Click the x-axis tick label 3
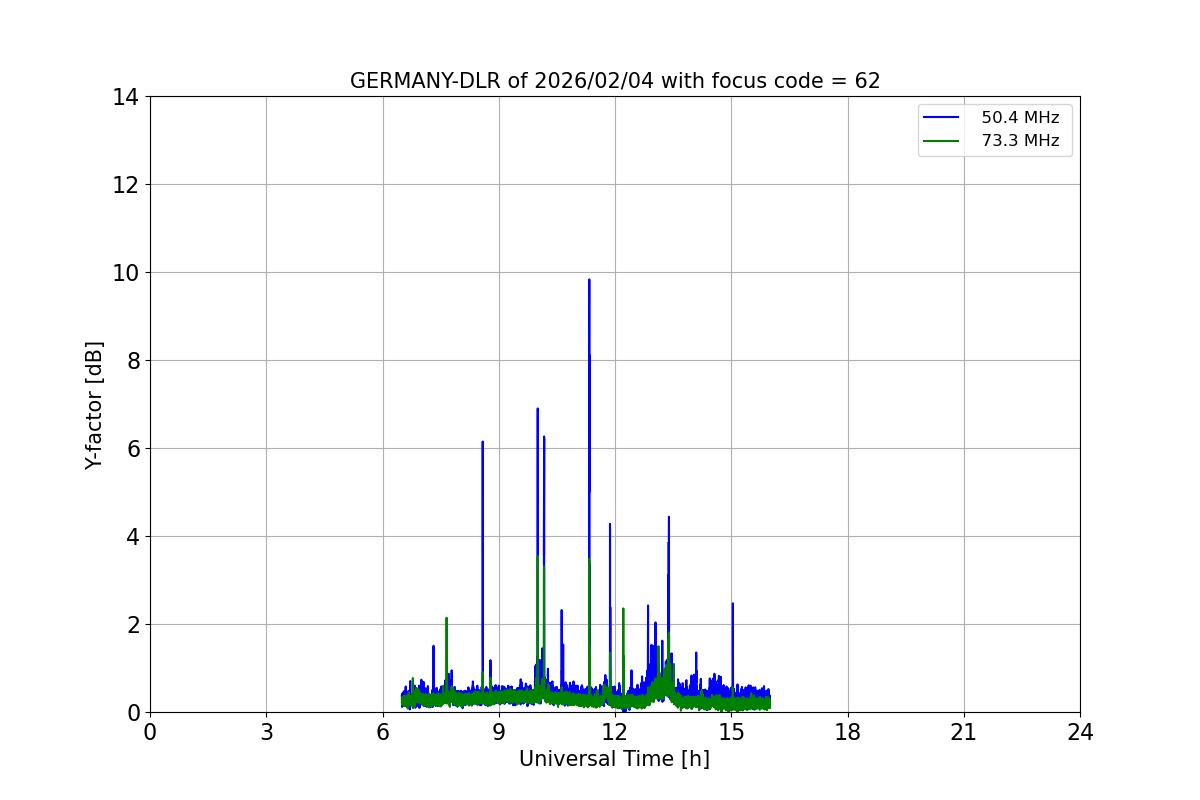1200x800 pixels. (x=266, y=732)
